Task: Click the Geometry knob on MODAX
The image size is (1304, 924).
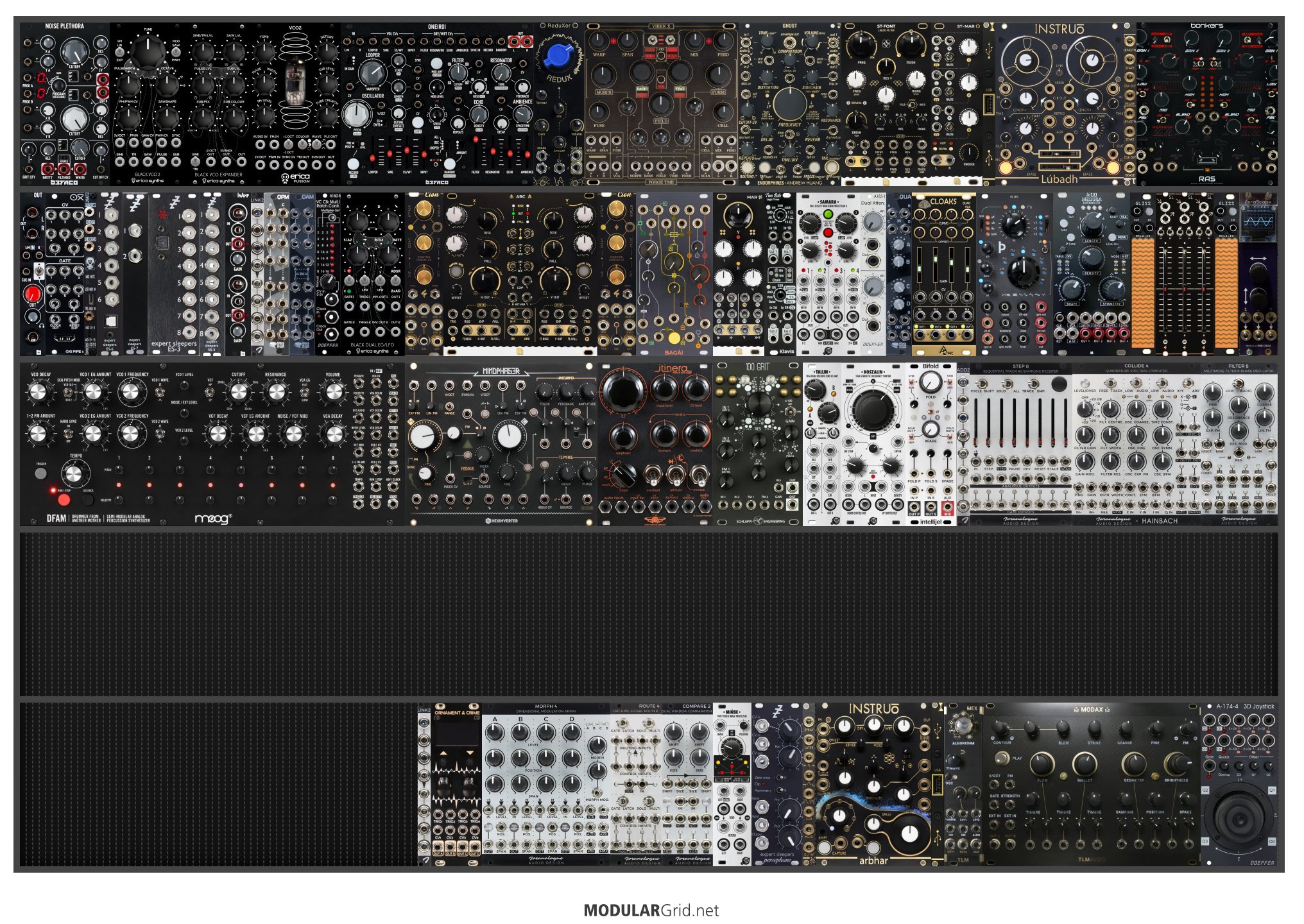Action: click(x=1134, y=764)
